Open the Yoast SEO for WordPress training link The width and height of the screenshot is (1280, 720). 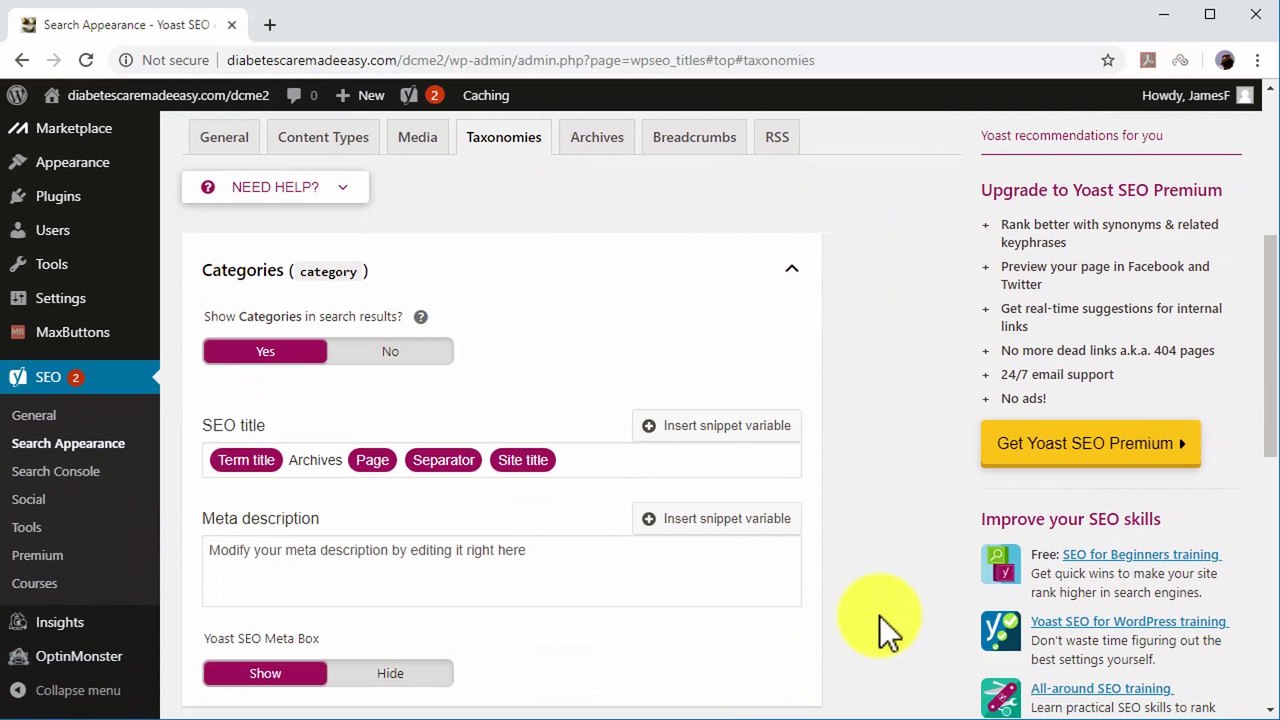click(x=1129, y=621)
